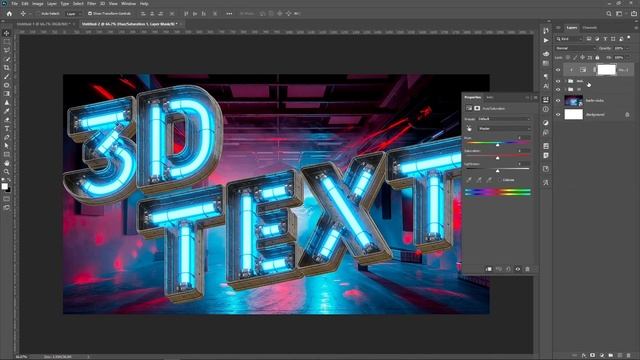This screenshot has width=640, height=360.
Task: Open the Opacity dropdown arrow
Action: click(x=628, y=48)
